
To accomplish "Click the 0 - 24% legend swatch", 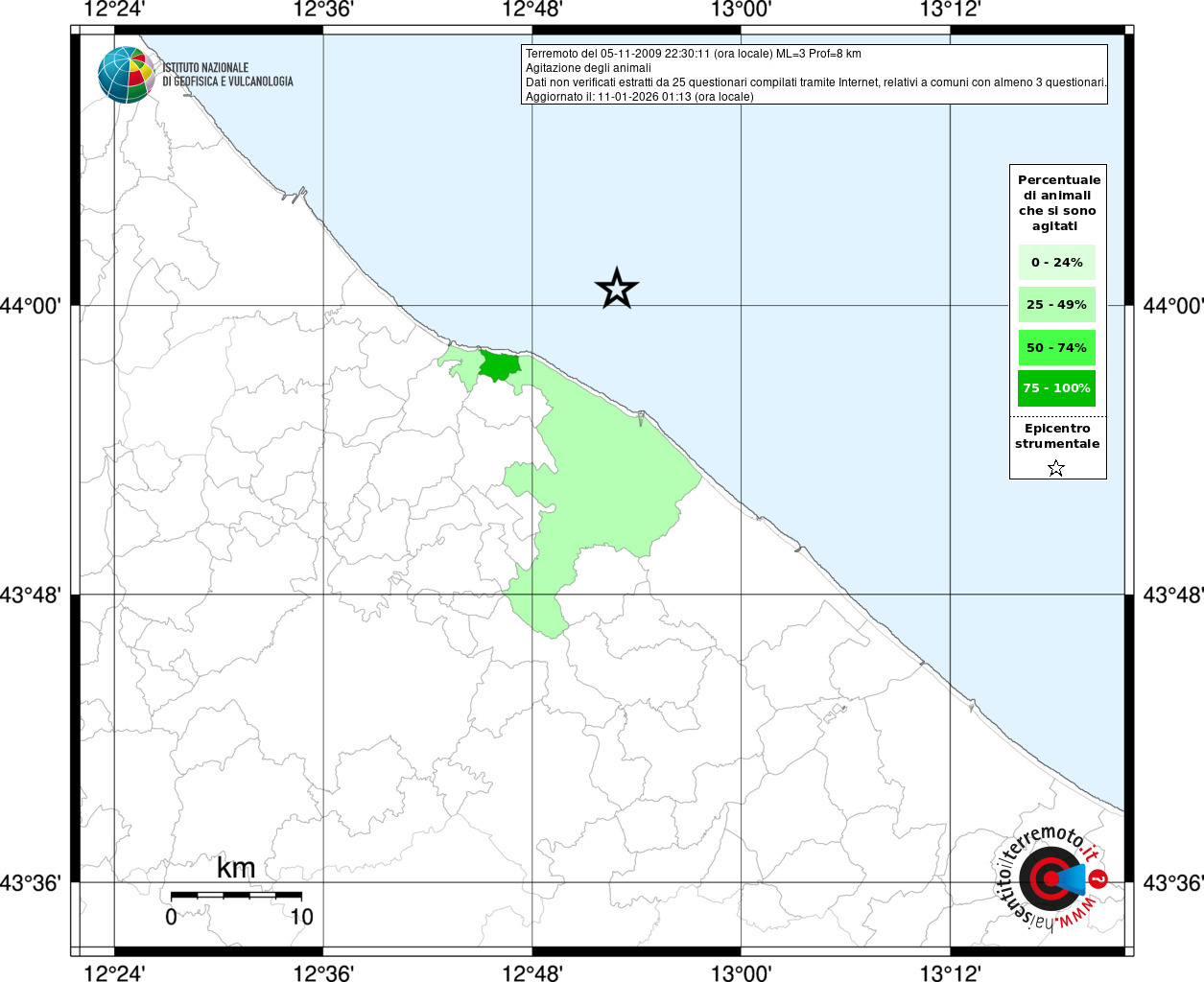I will tap(1056, 263).
